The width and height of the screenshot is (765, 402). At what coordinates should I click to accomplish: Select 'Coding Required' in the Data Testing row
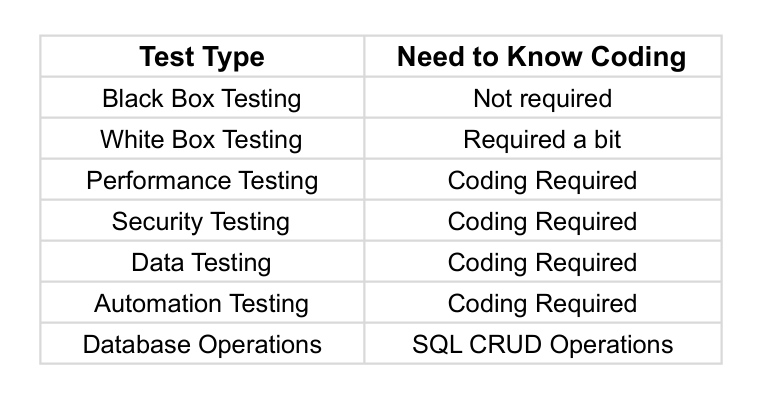tap(541, 263)
